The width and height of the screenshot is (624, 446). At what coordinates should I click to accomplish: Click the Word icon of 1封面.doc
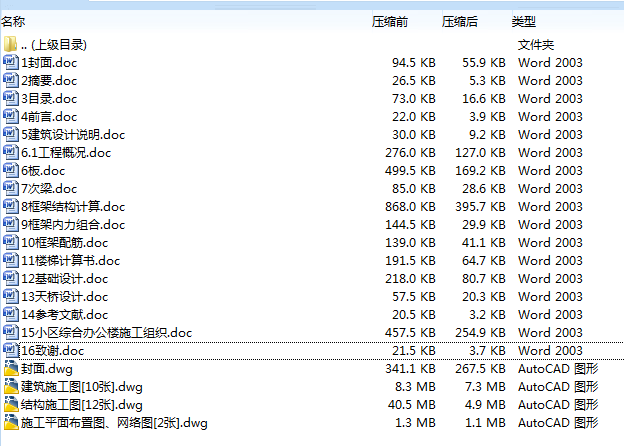pyautogui.click(x=11, y=62)
